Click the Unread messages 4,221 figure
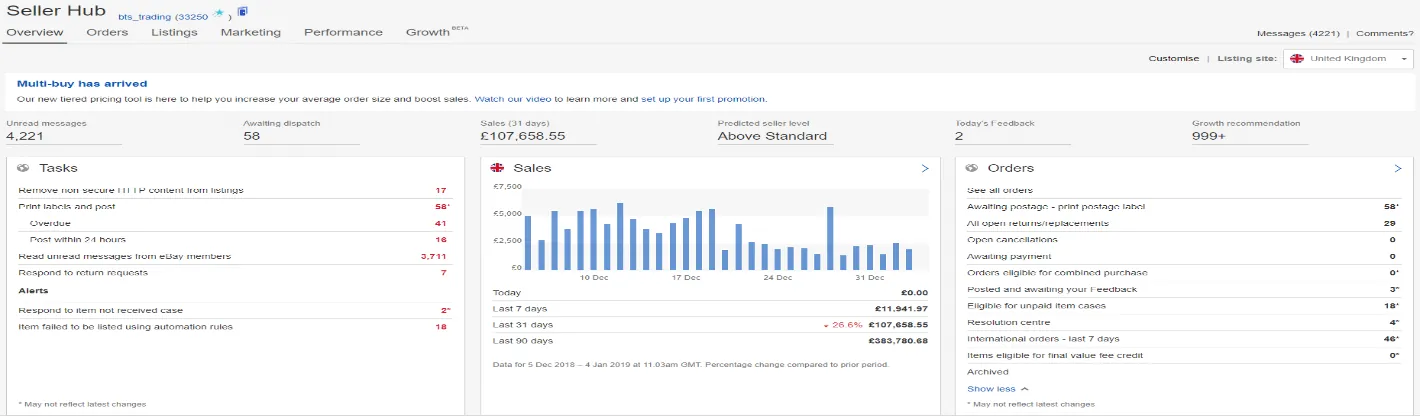1420x416 pixels. [25, 136]
